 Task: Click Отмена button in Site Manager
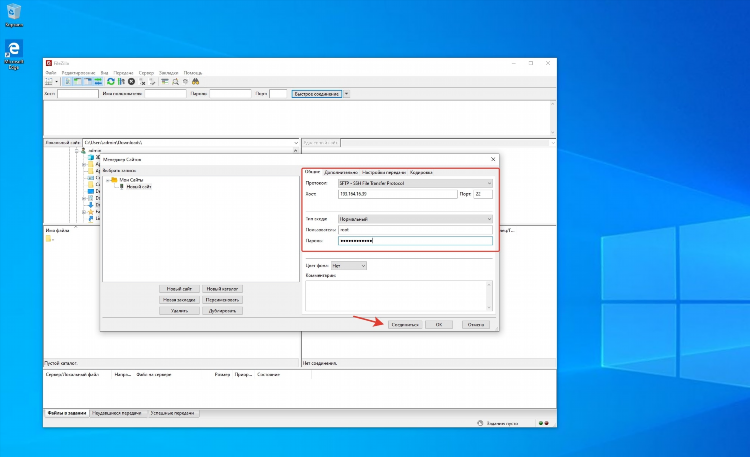tap(476, 324)
